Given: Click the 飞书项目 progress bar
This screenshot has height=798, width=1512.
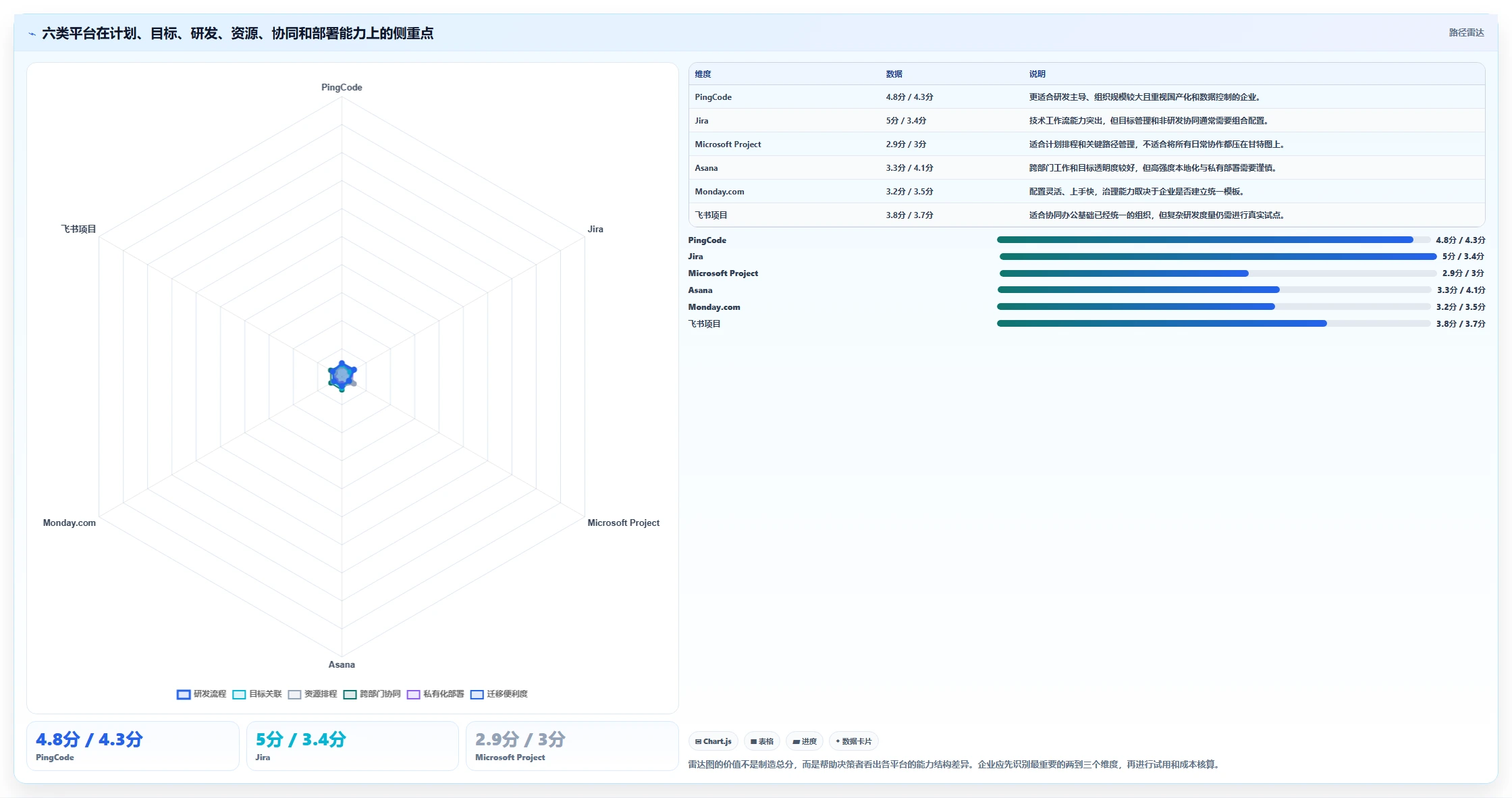Looking at the screenshot, I should (1214, 323).
